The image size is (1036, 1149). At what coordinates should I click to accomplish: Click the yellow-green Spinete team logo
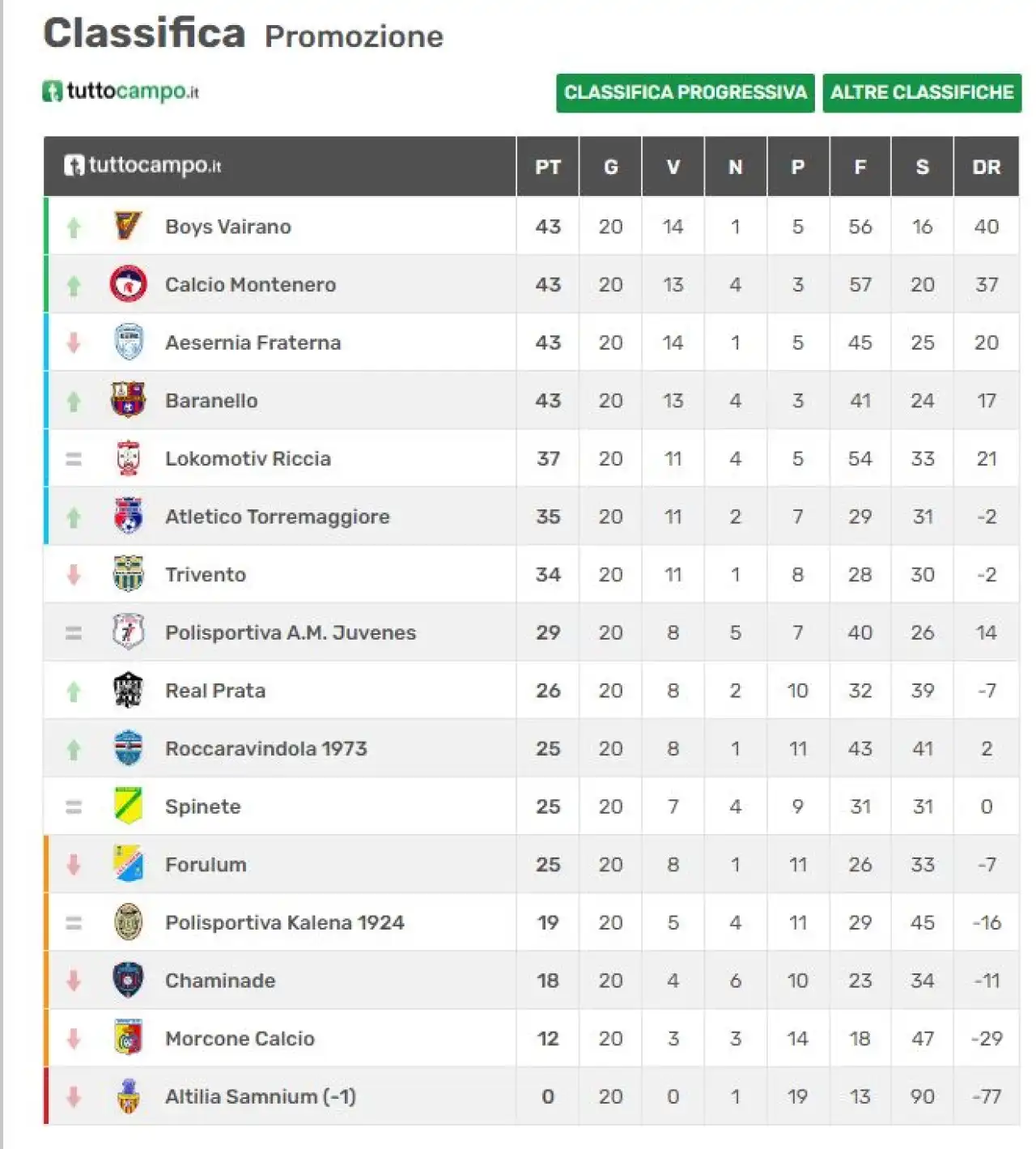coord(128,806)
